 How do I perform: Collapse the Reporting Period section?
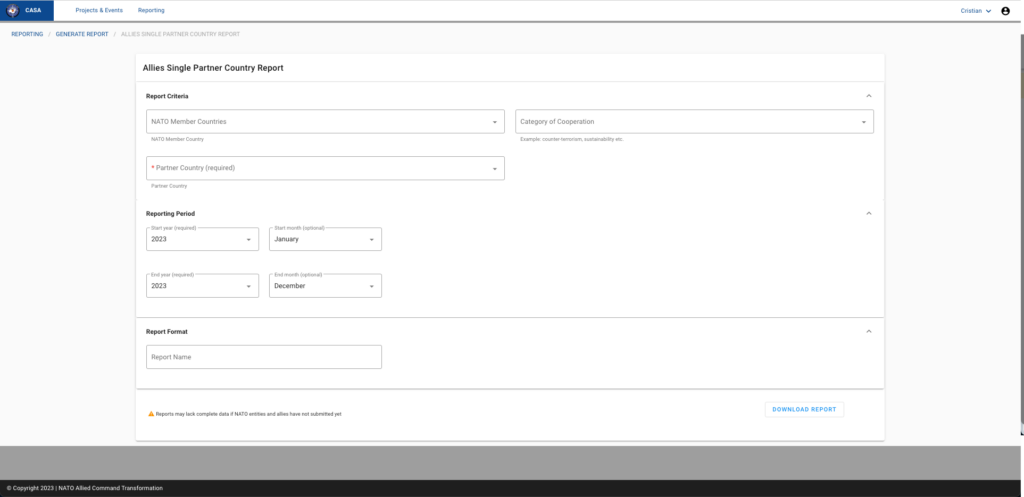click(x=868, y=213)
